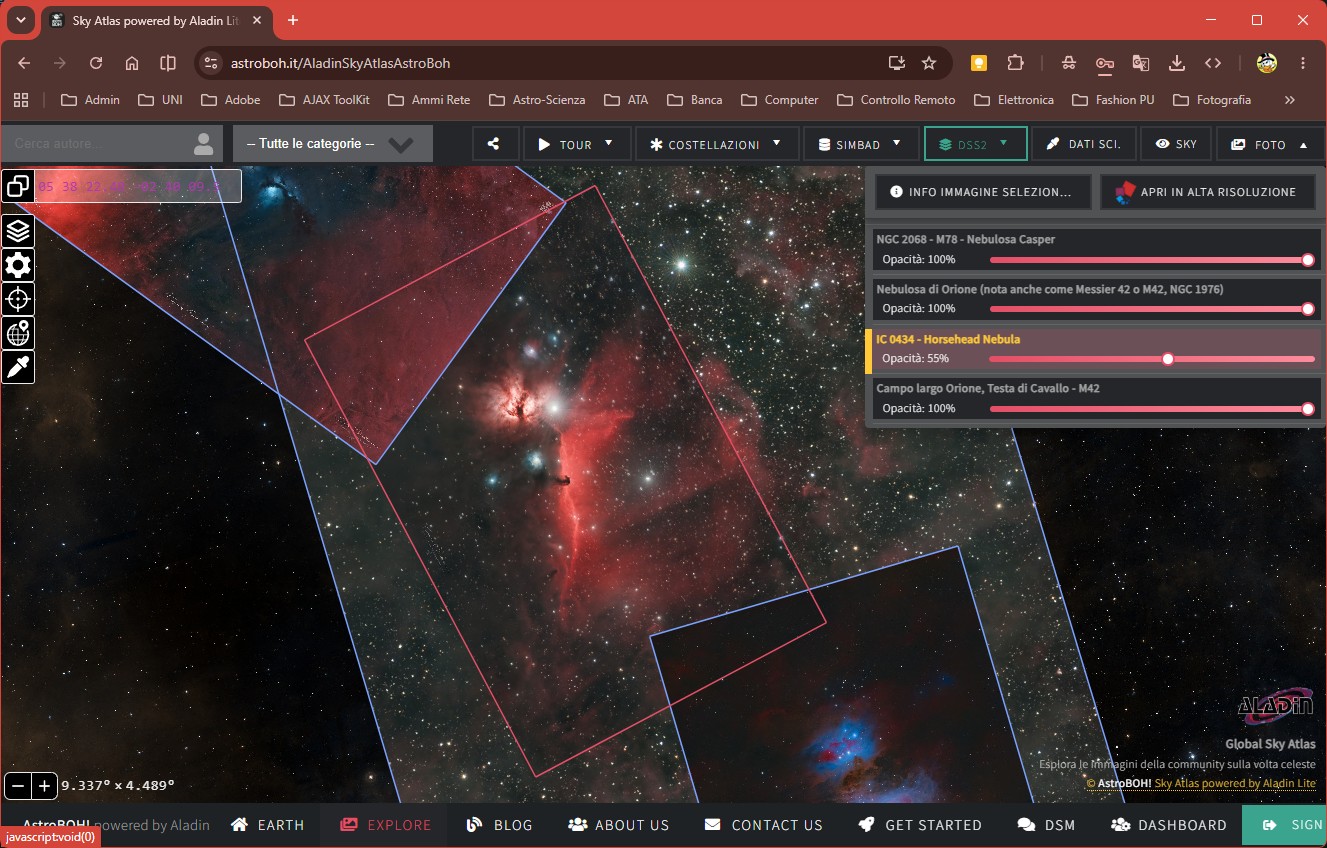Click the crosshair target icon
Screen dimensions: 1327x848
point(18,299)
